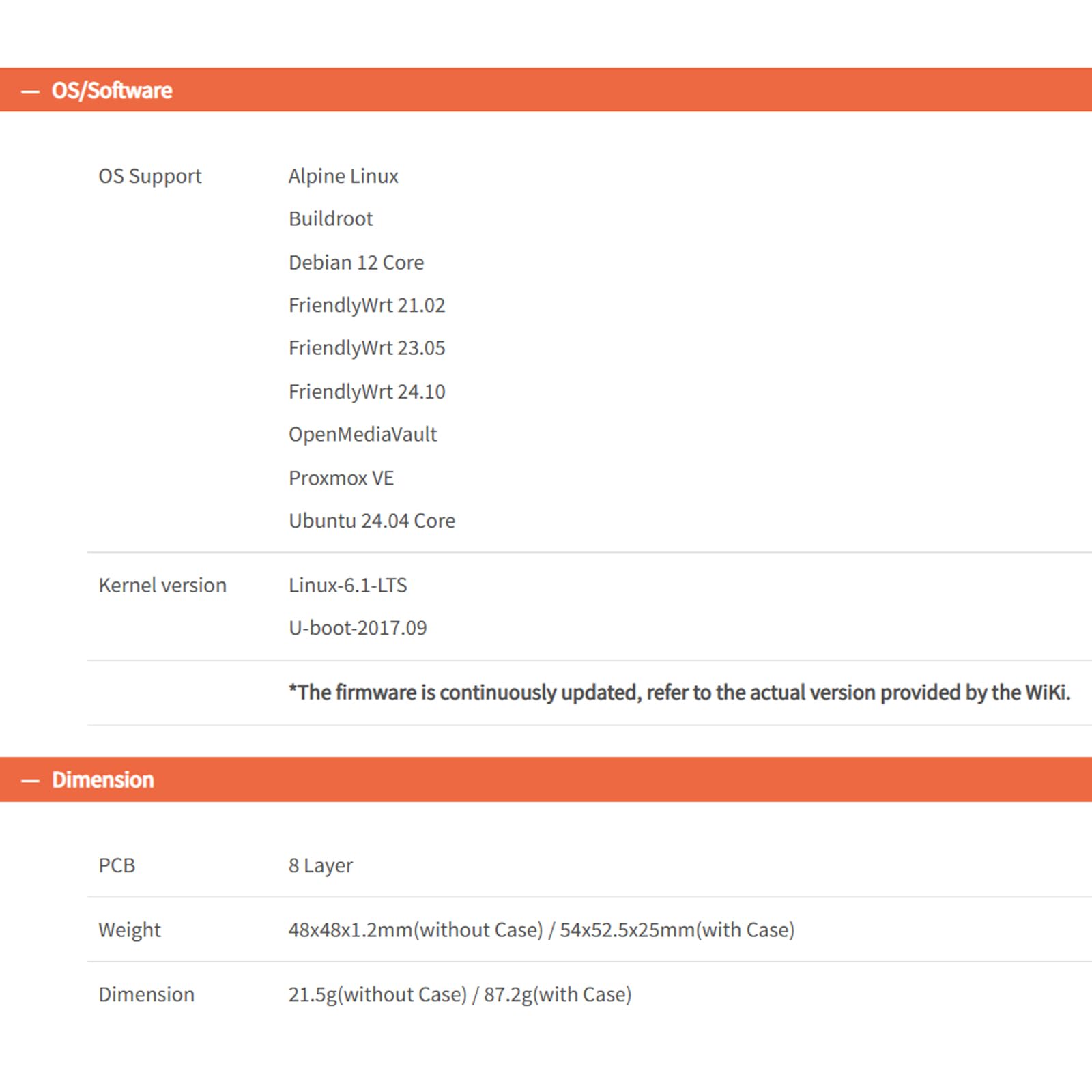Select the 'OS Support' row label

150,176
